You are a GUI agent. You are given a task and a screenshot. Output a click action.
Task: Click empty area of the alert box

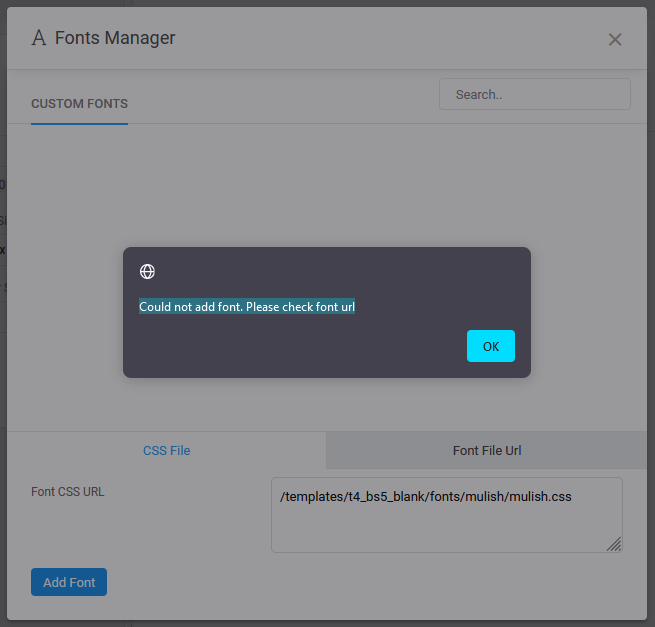300,347
